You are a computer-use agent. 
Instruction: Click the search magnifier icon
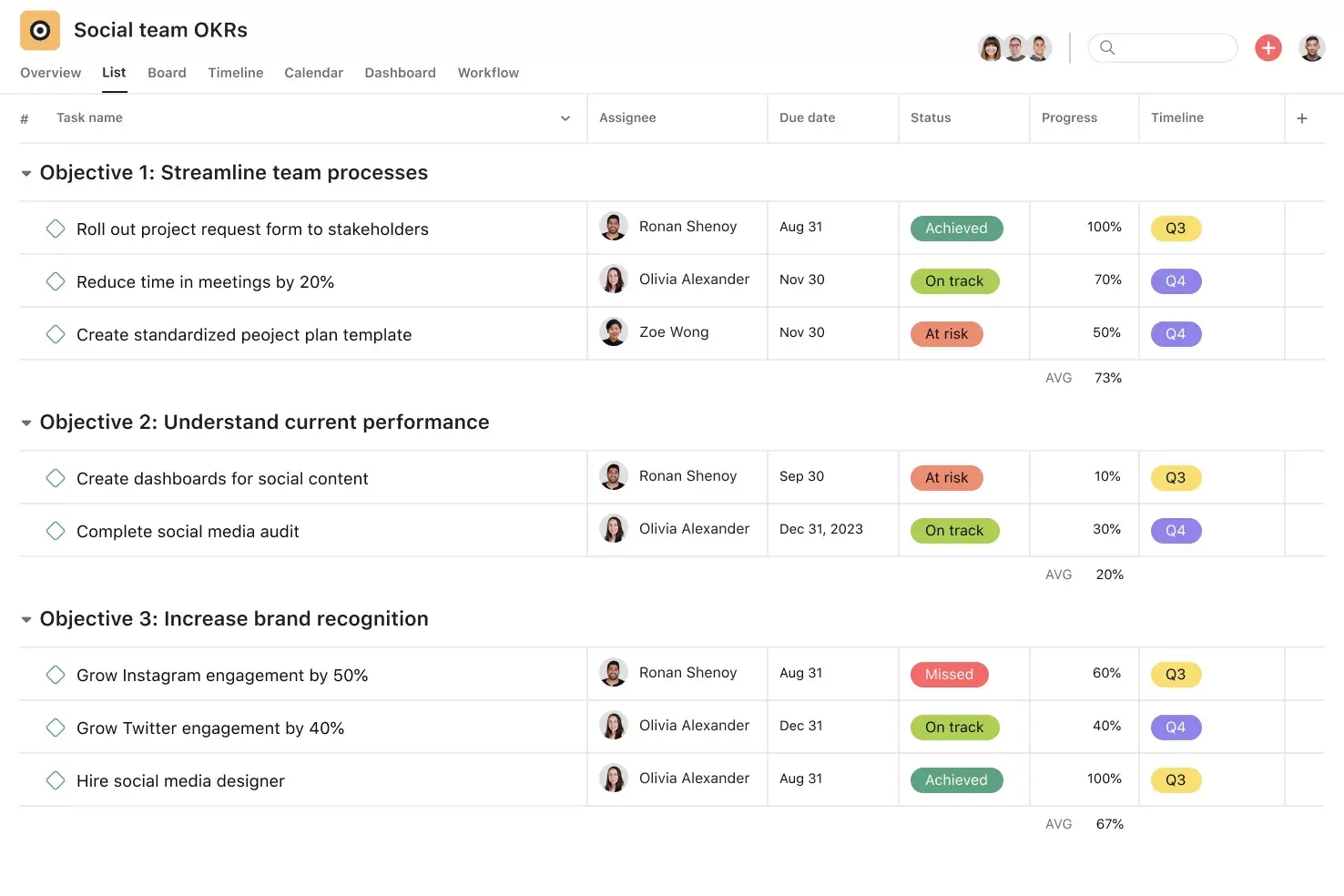(x=1107, y=47)
